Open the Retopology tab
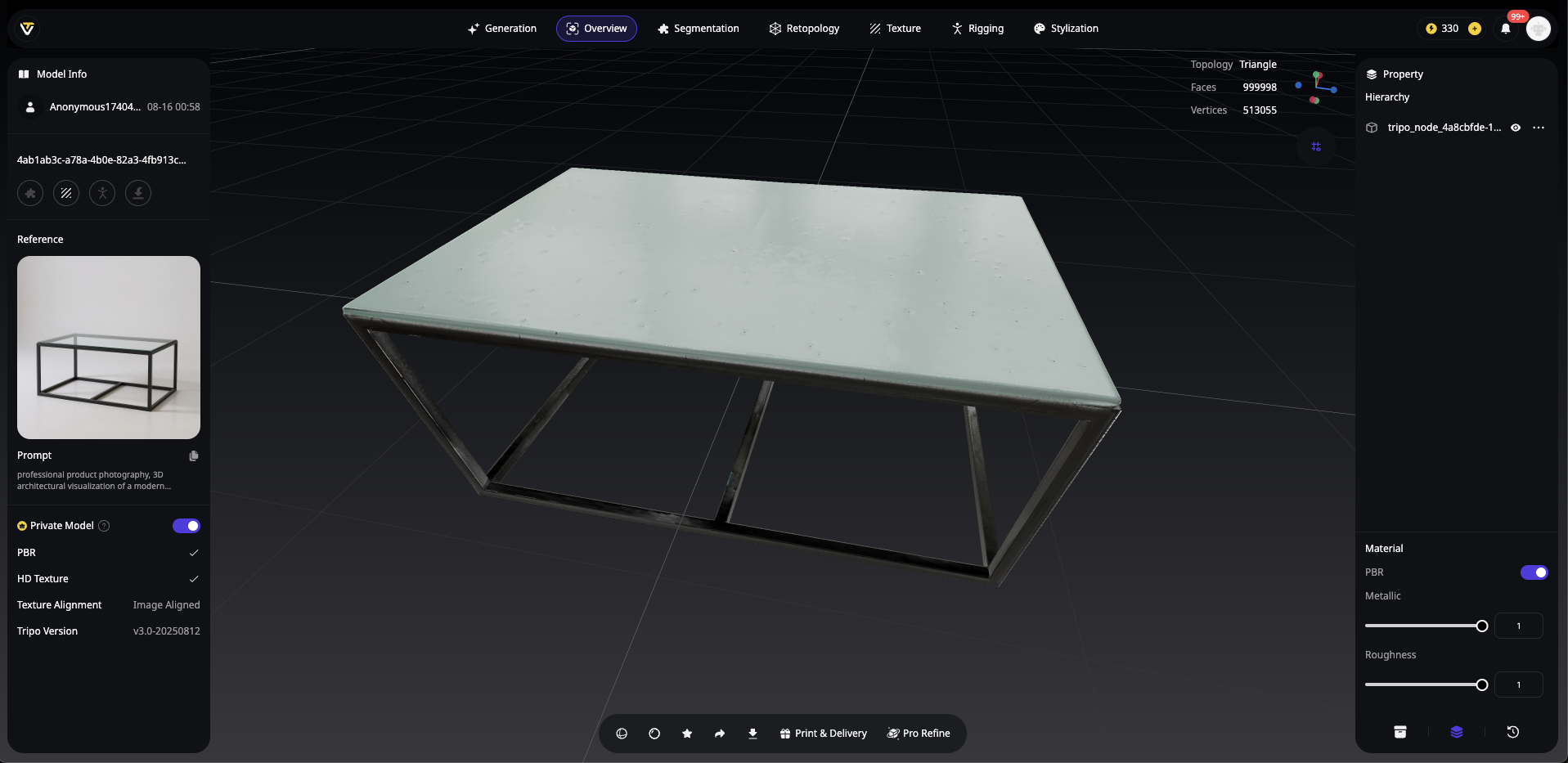Viewport: 1568px width, 763px height. (x=804, y=29)
